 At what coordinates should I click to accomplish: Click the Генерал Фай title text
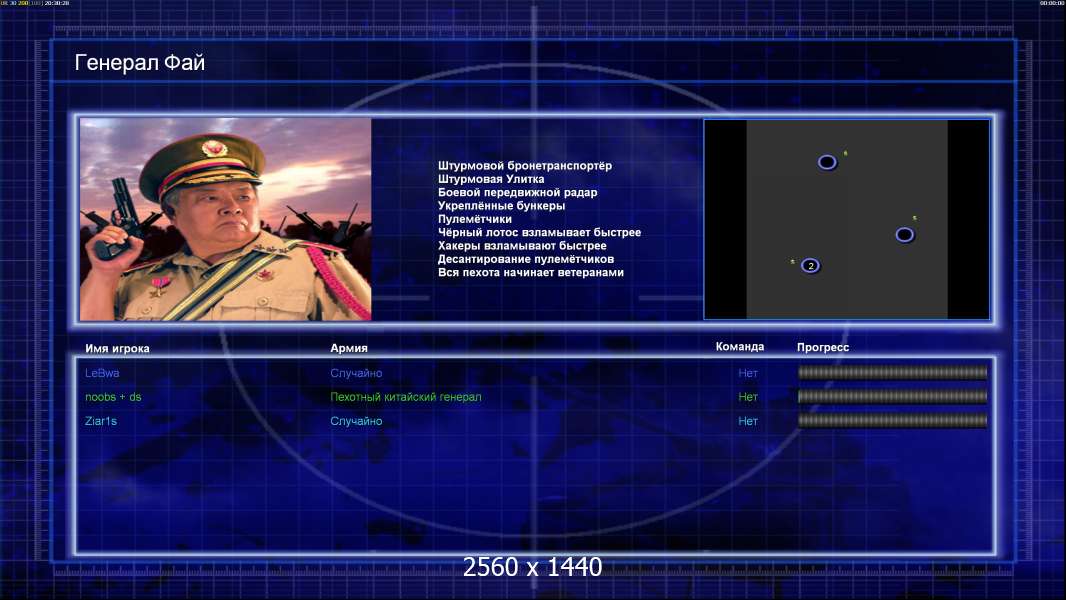click(139, 63)
